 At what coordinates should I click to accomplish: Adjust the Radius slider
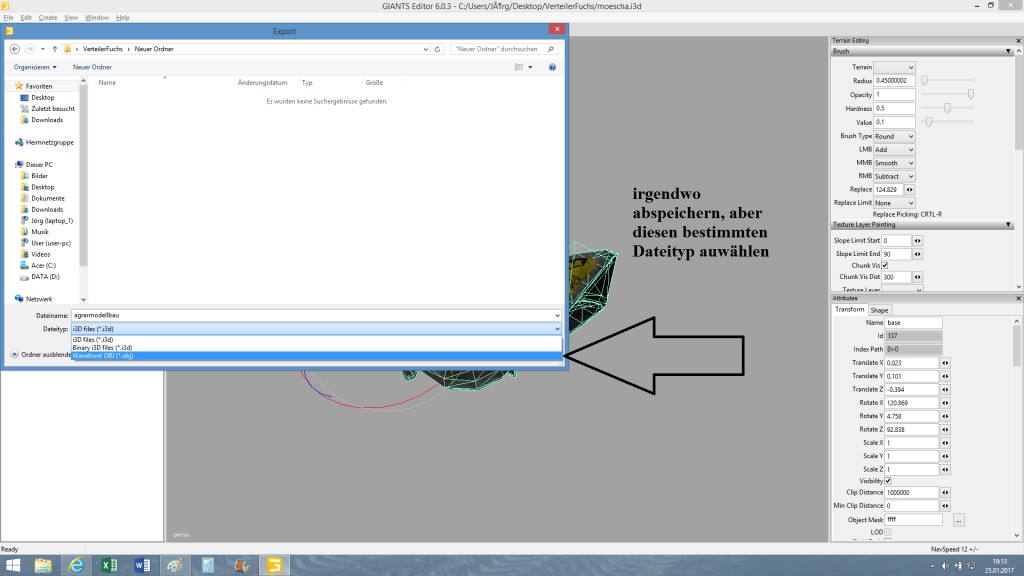(x=925, y=80)
